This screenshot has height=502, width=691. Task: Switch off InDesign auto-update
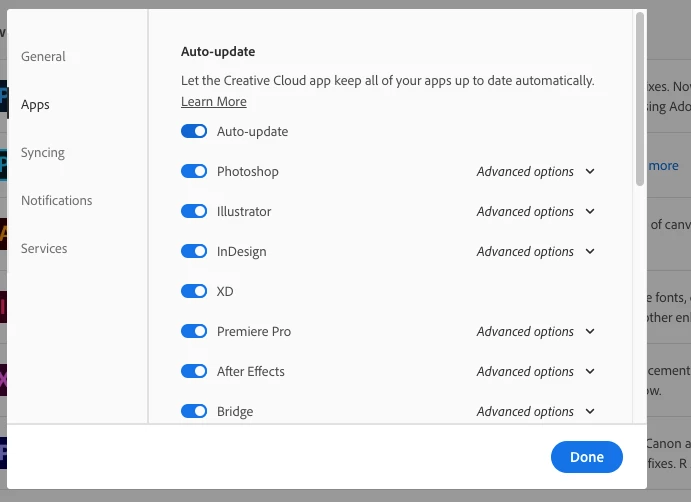pyautogui.click(x=194, y=251)
